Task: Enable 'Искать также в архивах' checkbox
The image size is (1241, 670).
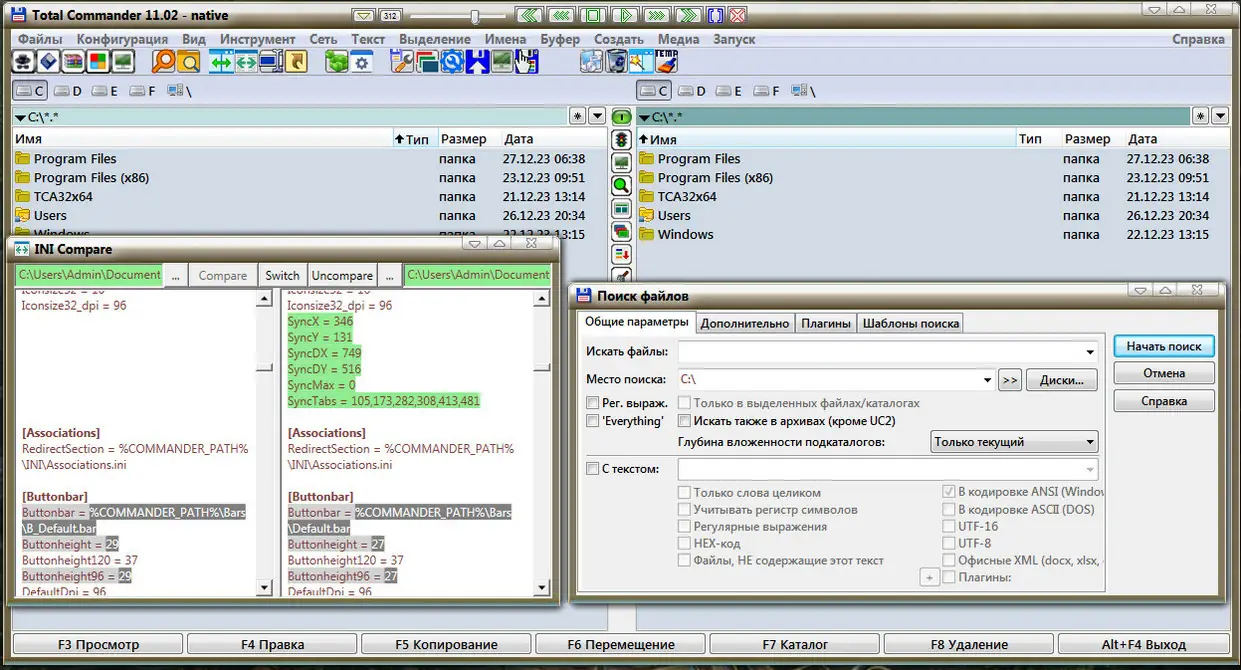Action: (x=685, y=421)
